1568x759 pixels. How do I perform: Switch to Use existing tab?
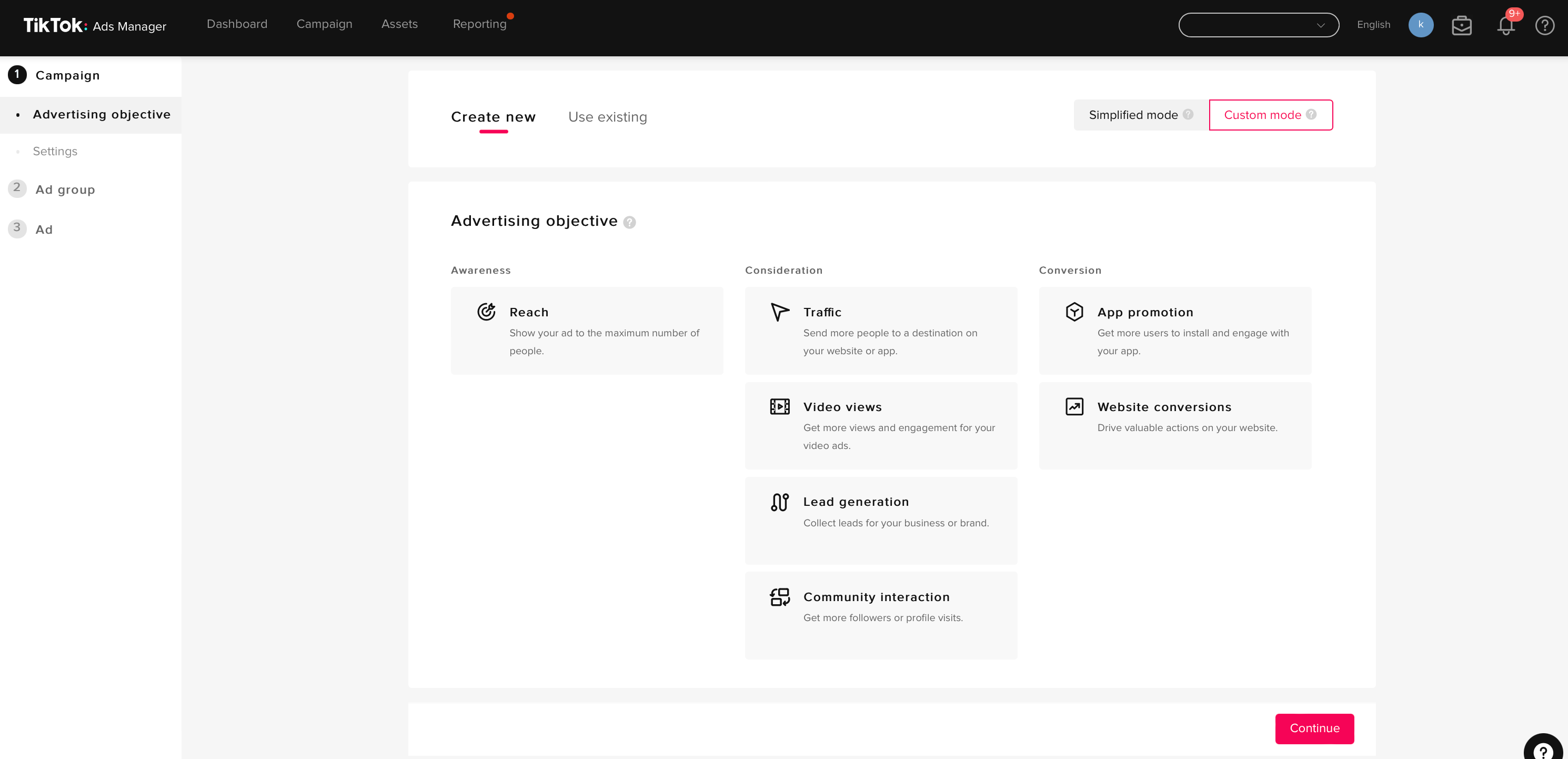[x=608, y=117]
